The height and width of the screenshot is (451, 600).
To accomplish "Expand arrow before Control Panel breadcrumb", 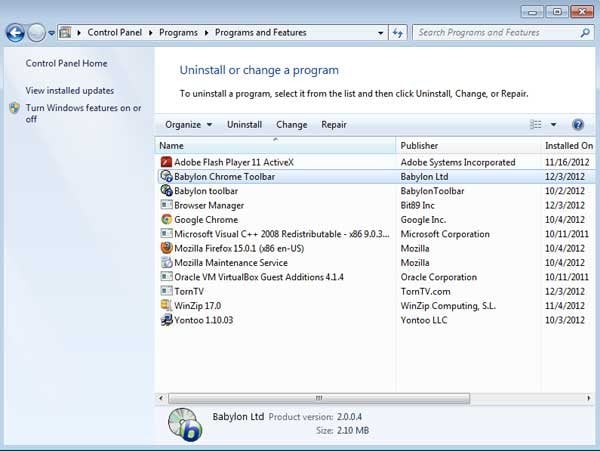I will tap(79, 33).
